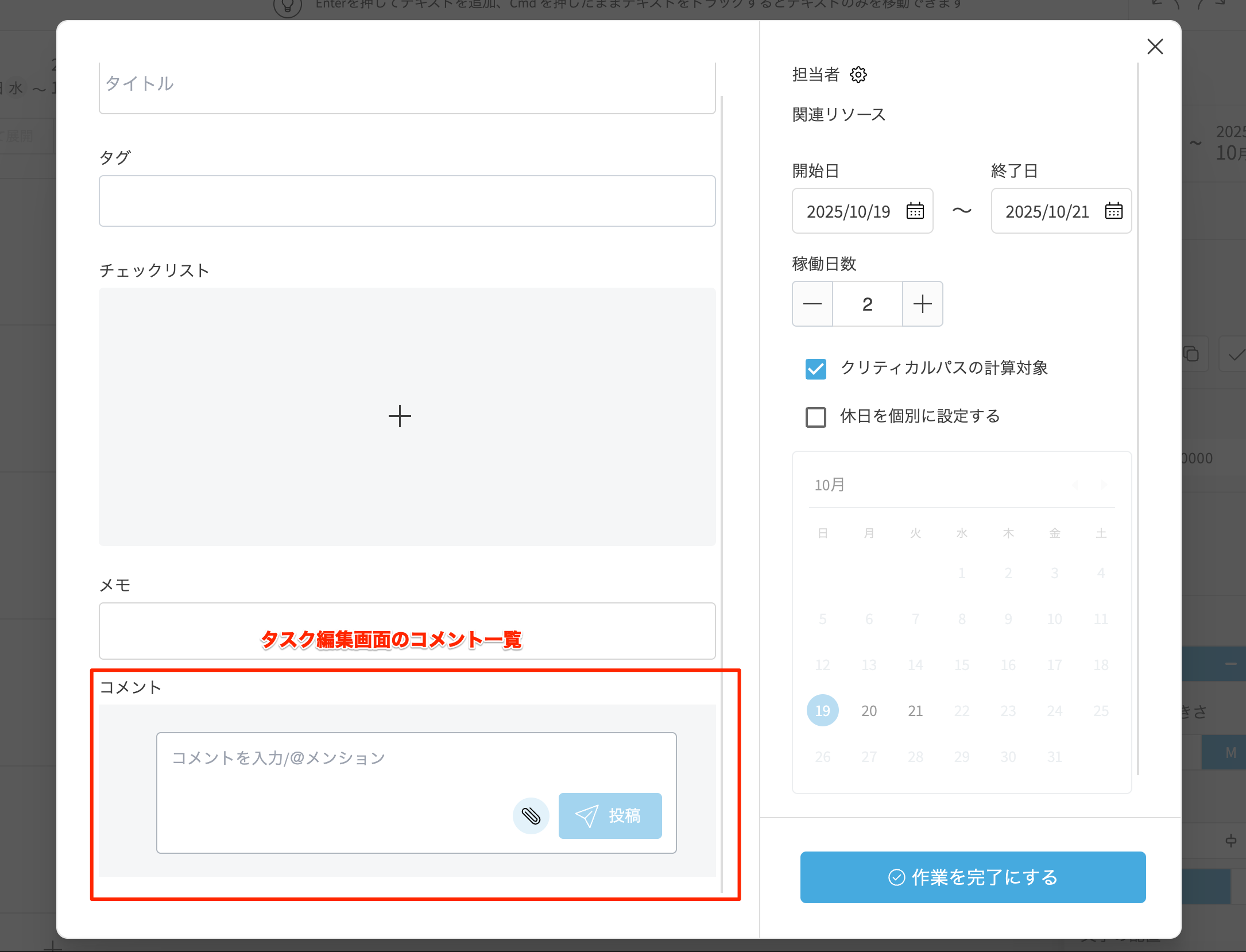1246x952 pixels.
Task: Select day 20 in October calendar
Action: (869, 711)
